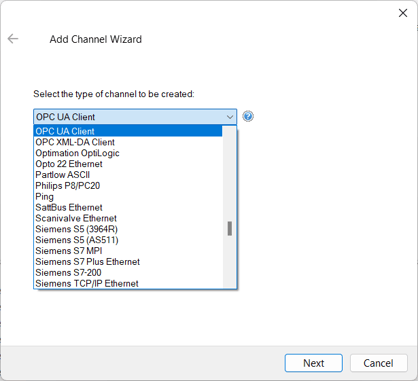
Task: Click the Next button
Action: click(314, 363)
